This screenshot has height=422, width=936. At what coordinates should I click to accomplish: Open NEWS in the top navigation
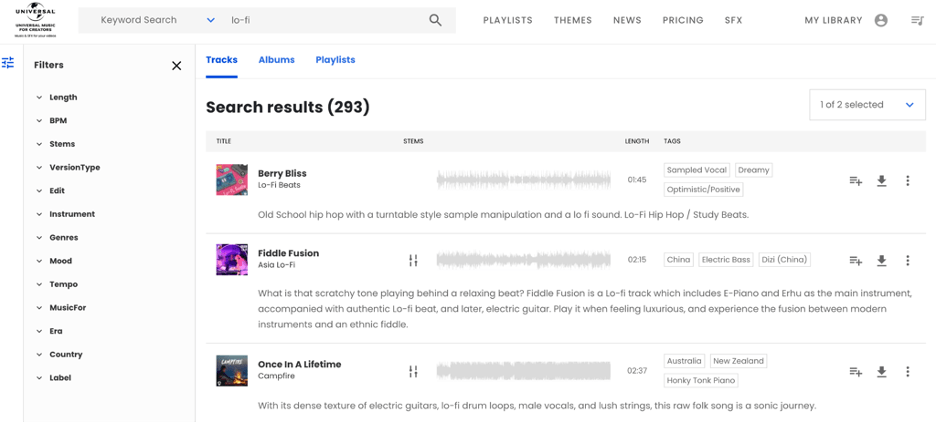click(627, 20)
